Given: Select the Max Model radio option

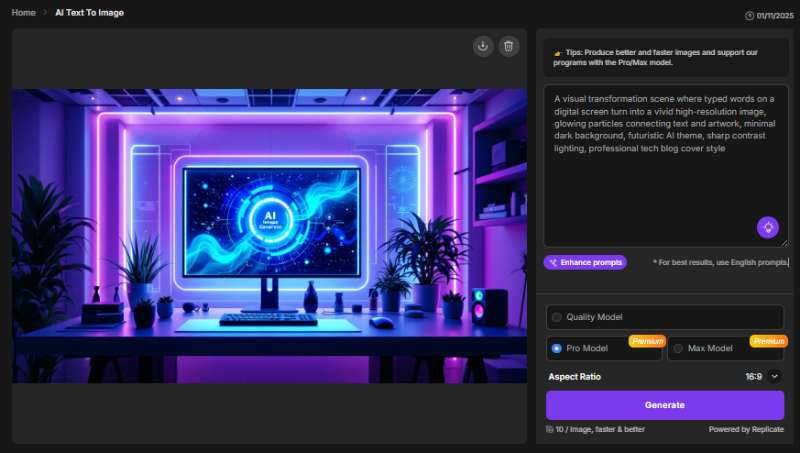Looking at the screenshot, I should click(x=678, y=348).
